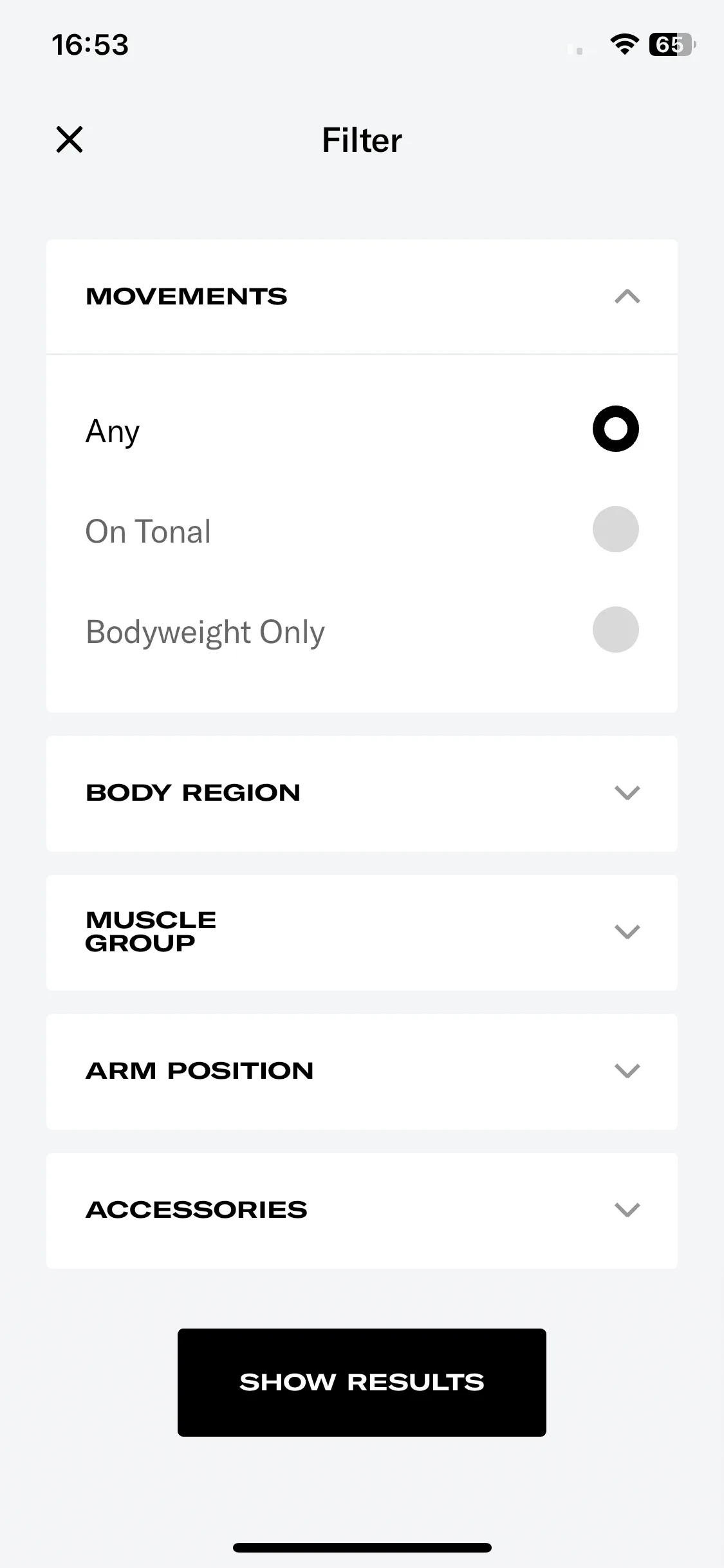Tap the battery indicator icon
Viewport: 724px width, 1568px height.
(x=672, y=44)
